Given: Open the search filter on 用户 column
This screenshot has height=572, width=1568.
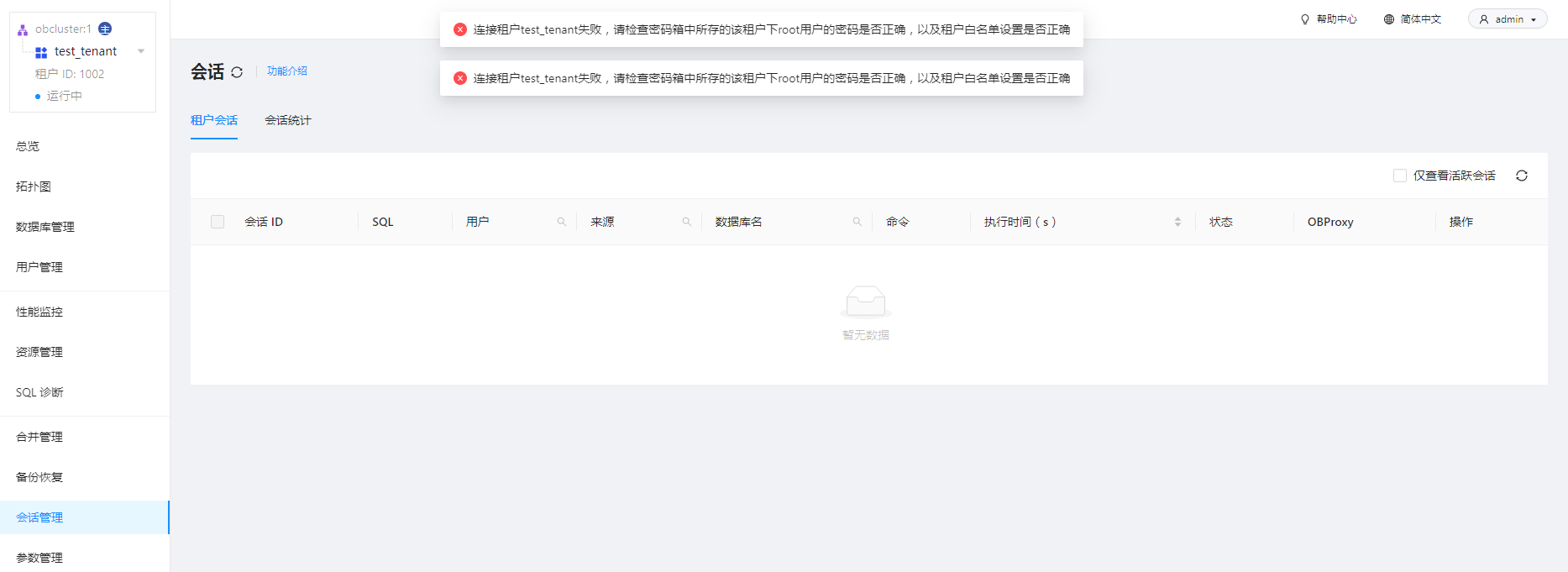Looking at the screenshot, I should point(562,222).
